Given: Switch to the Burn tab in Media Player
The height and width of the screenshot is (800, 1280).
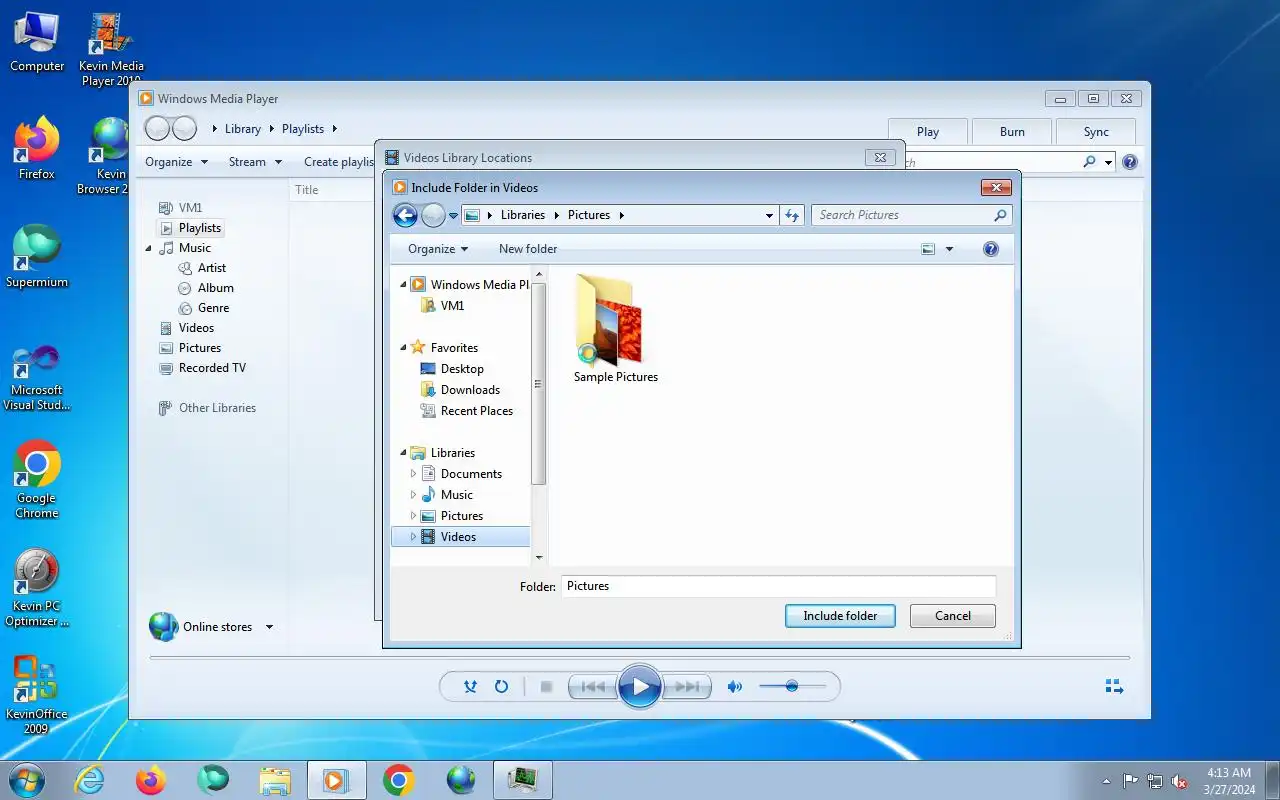Looking at the screenshot, I should coord(1012,132).
